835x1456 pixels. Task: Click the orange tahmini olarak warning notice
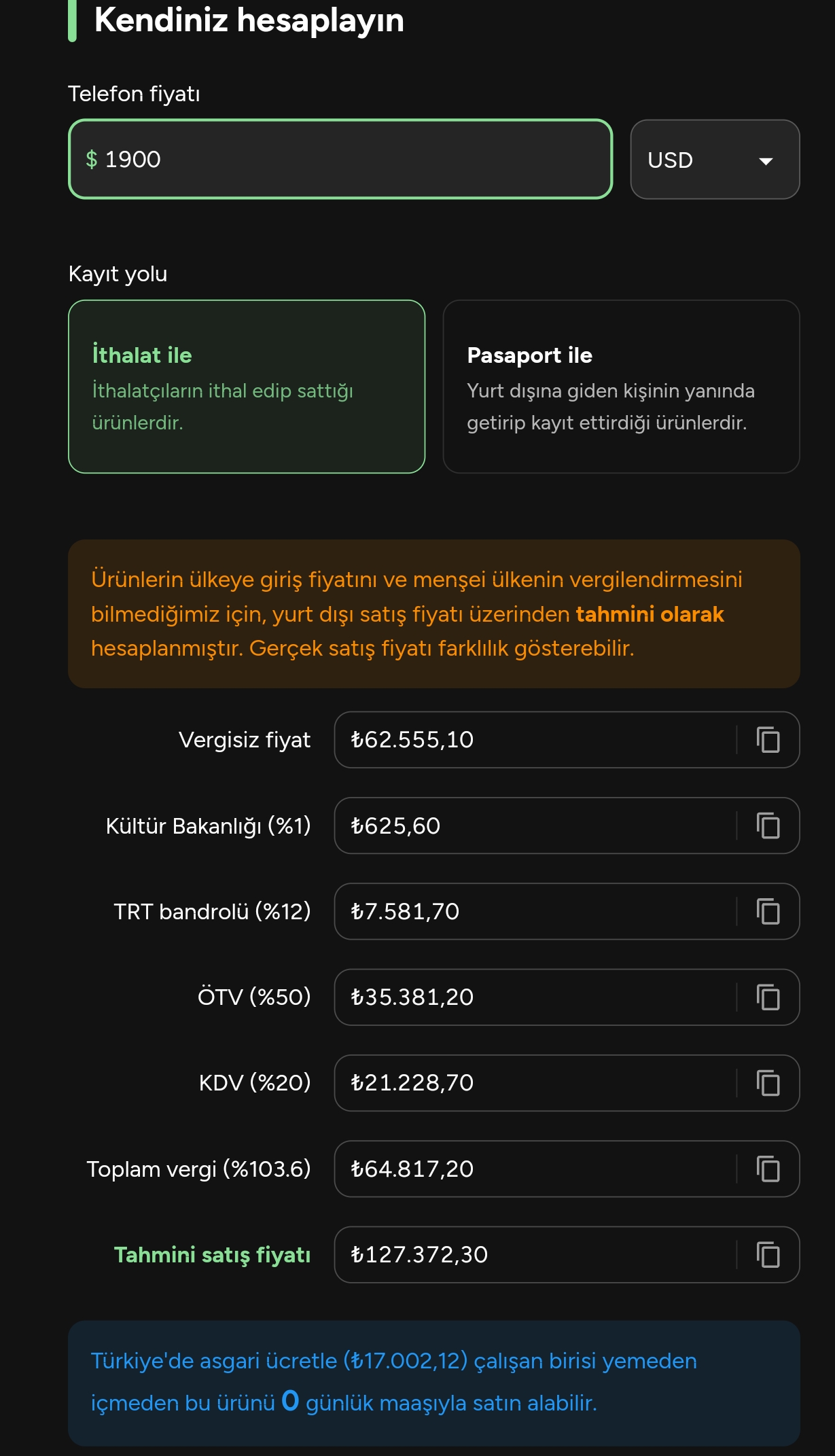[433, 614]
